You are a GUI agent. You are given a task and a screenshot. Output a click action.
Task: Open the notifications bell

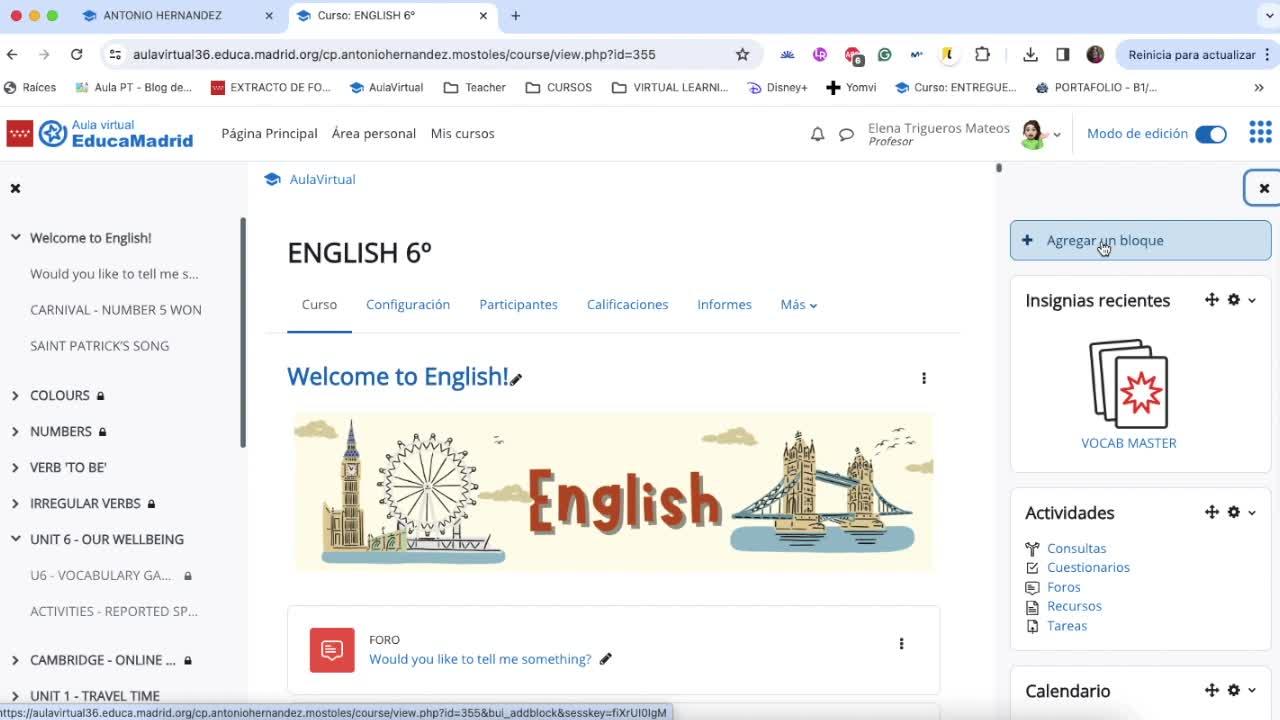(x=817, y=134)
